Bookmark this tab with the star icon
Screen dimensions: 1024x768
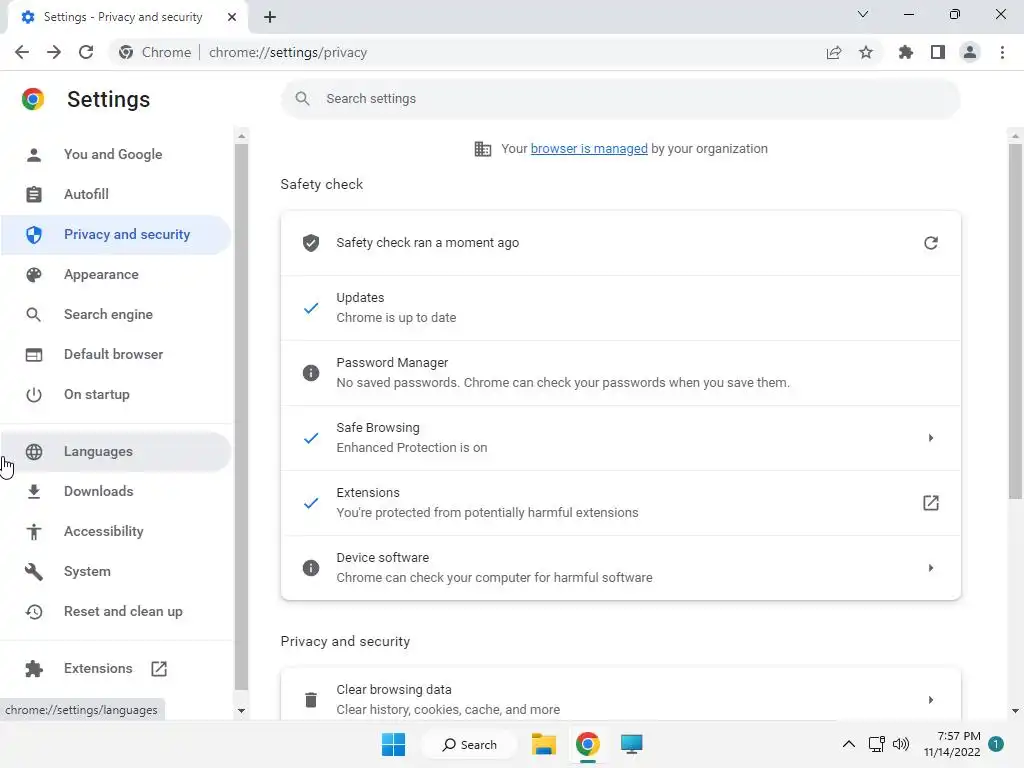(x=866, y=52)
